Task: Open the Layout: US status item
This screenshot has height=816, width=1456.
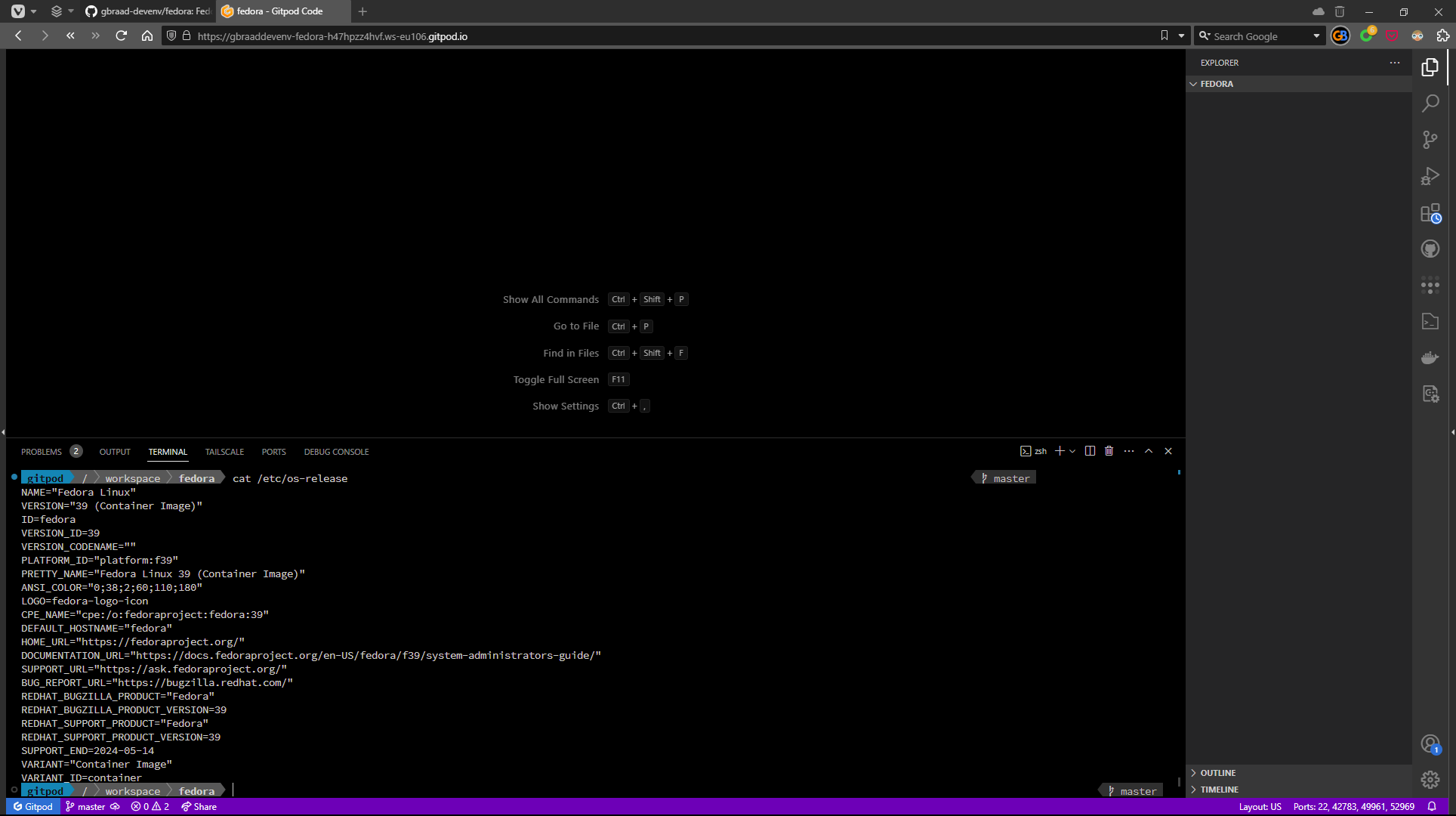Action: point(1260,807)
